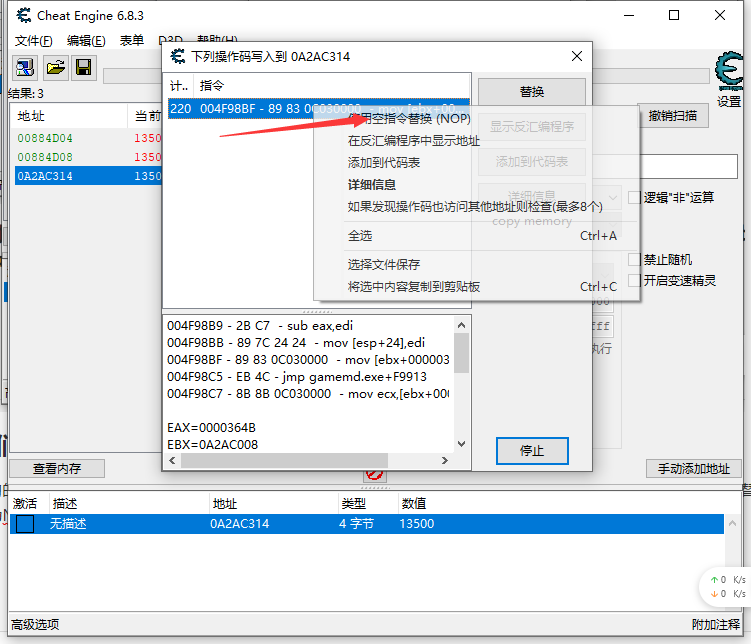Click the open folder toolbar icon
The width and height of the screenshot is (751, 644).
55,68
